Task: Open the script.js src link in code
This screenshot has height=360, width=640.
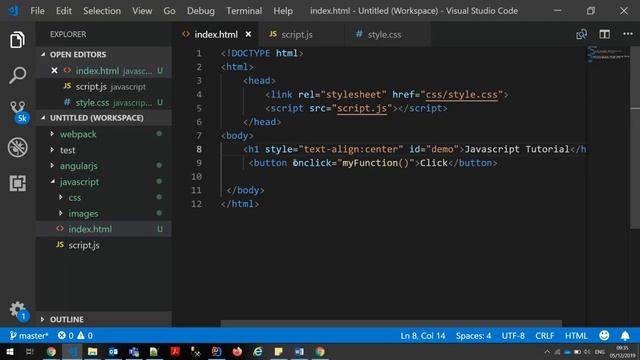Action: 362,108
